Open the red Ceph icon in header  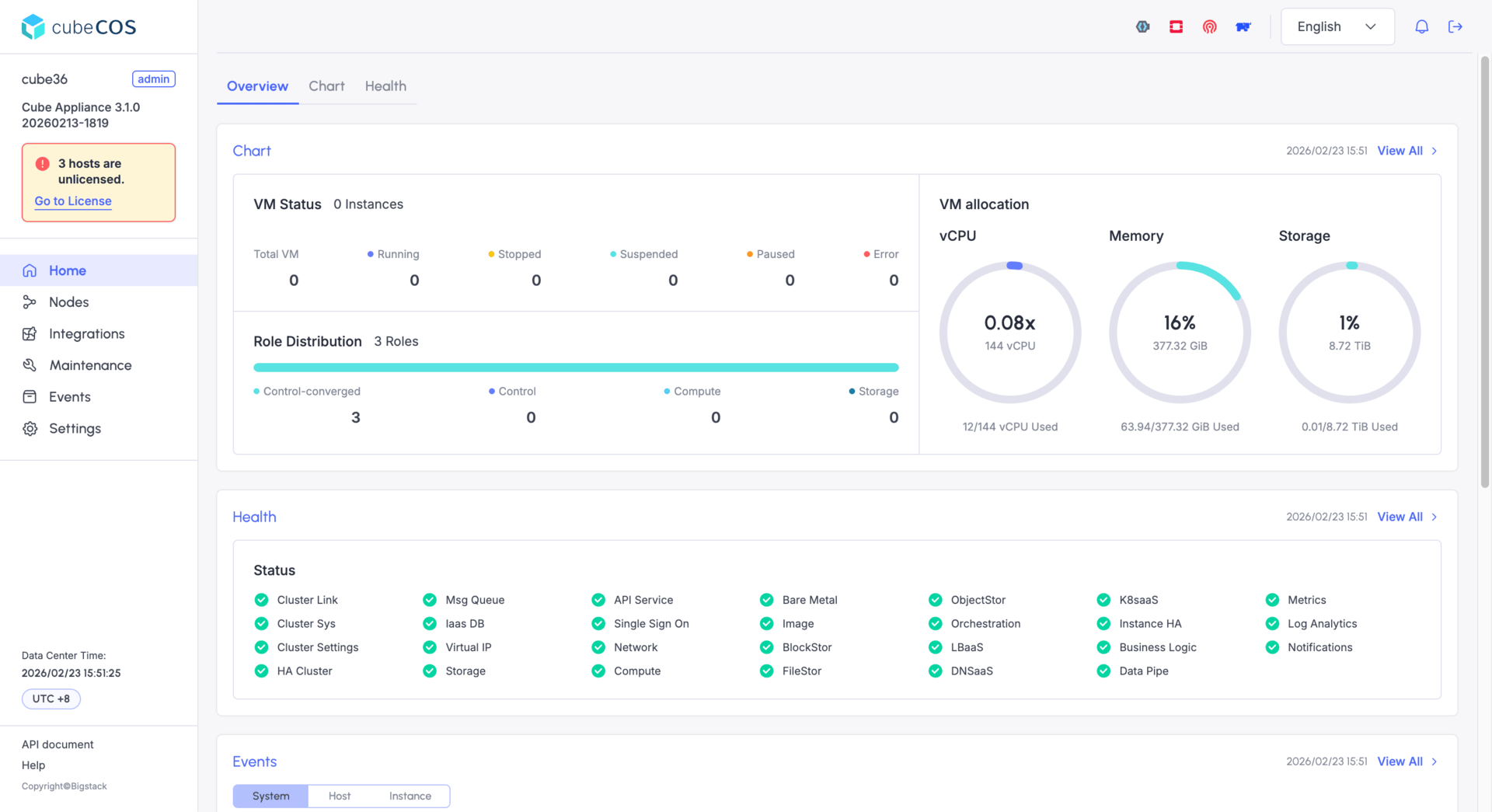point(1209,26)
